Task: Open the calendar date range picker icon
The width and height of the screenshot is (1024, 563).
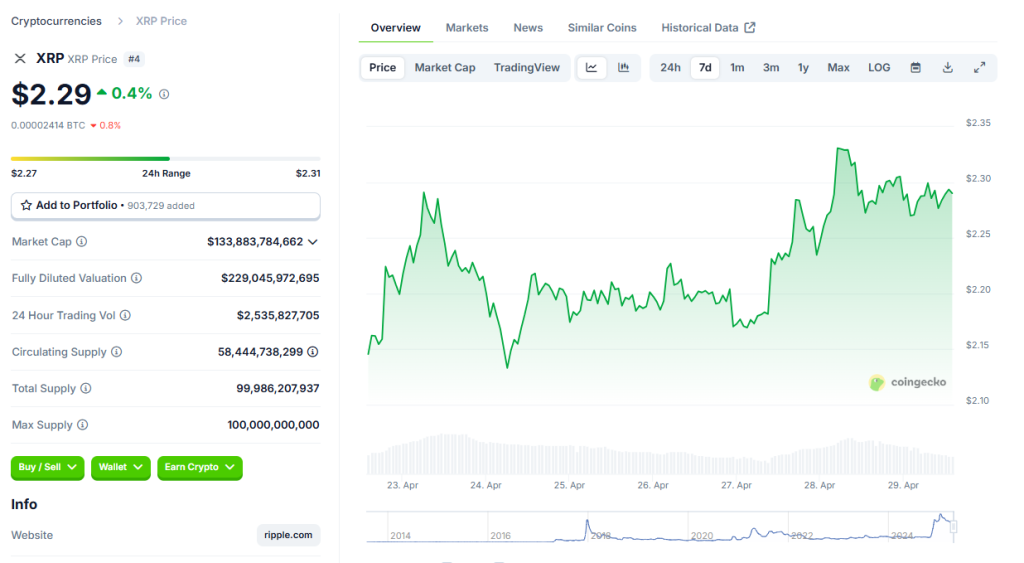Action: pyautogui.click(x=916, y=67)
